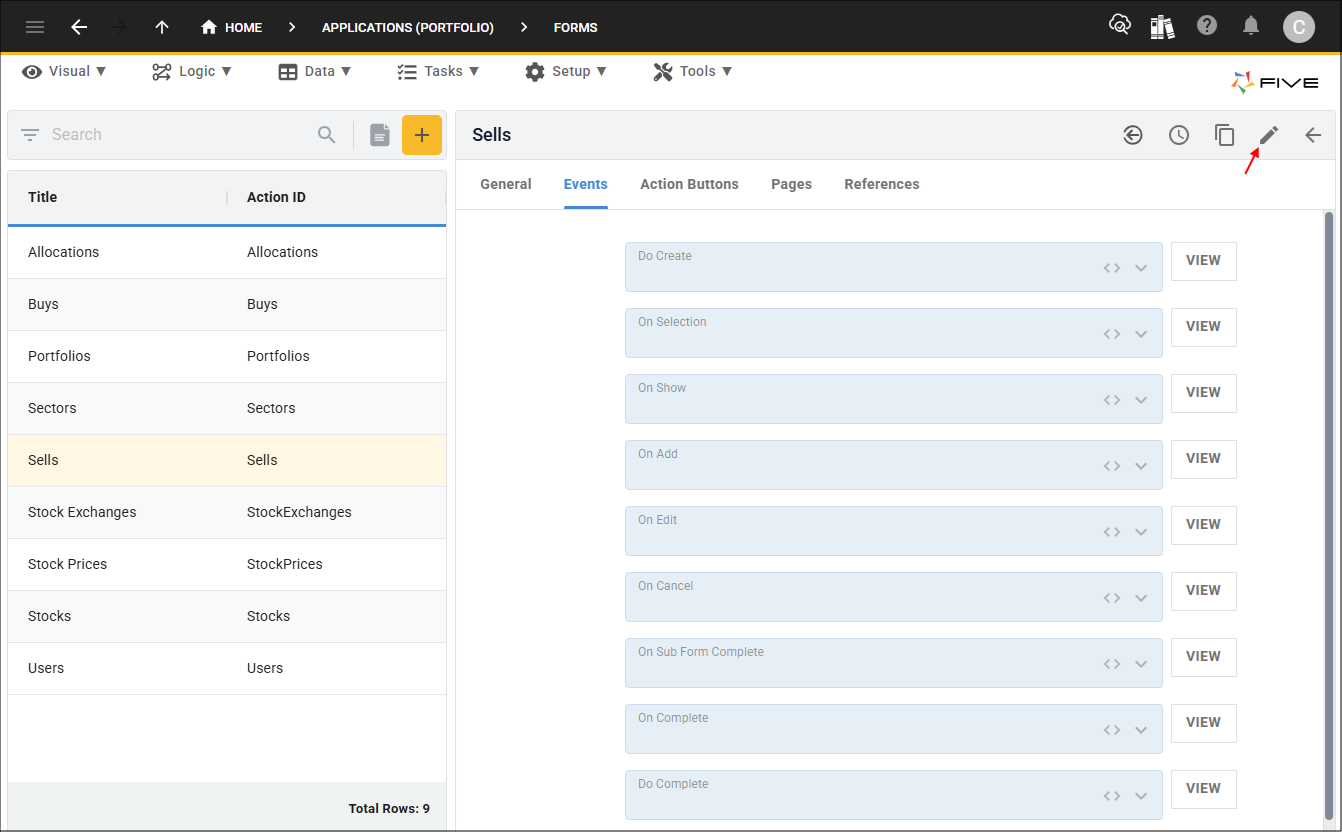Open code editor for On Show
Viewport: 1342px width, 832px height.
pos(1112,400)
